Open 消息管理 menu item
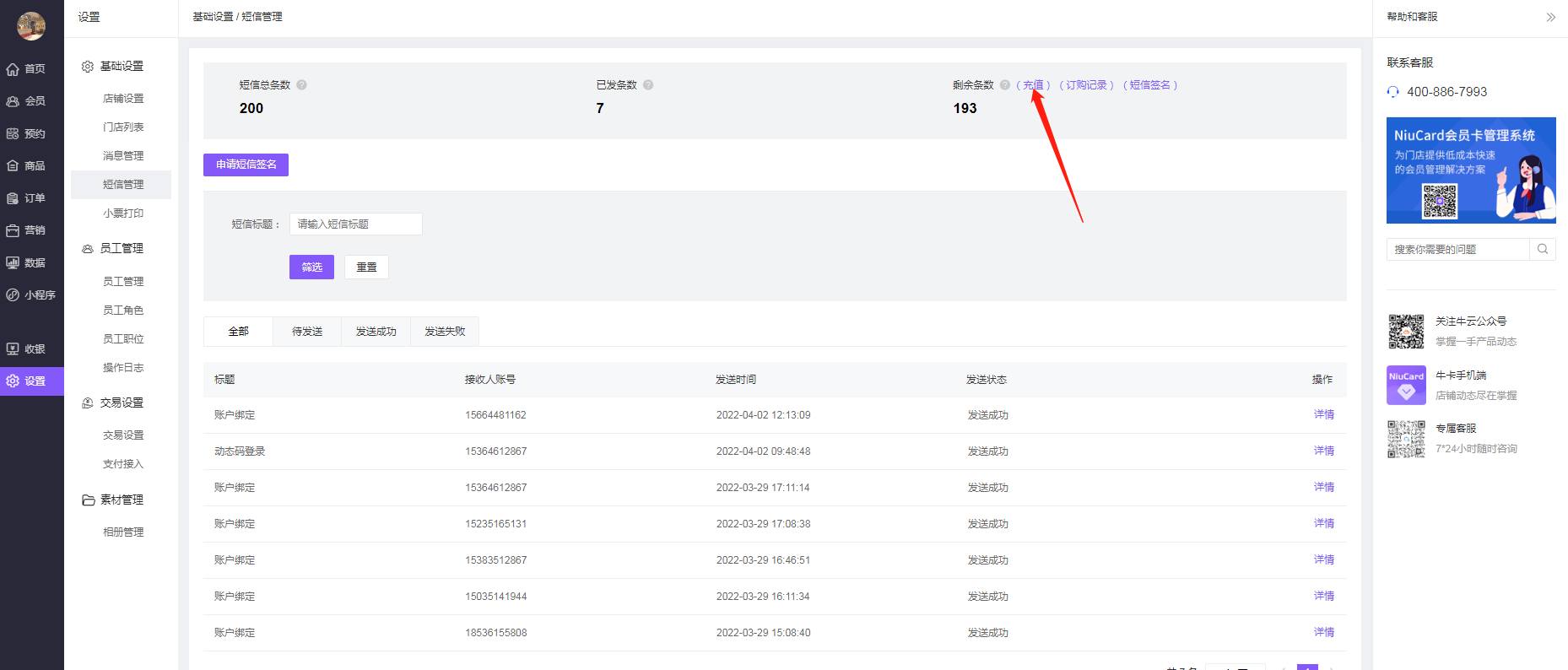 (x=123, y=156)
